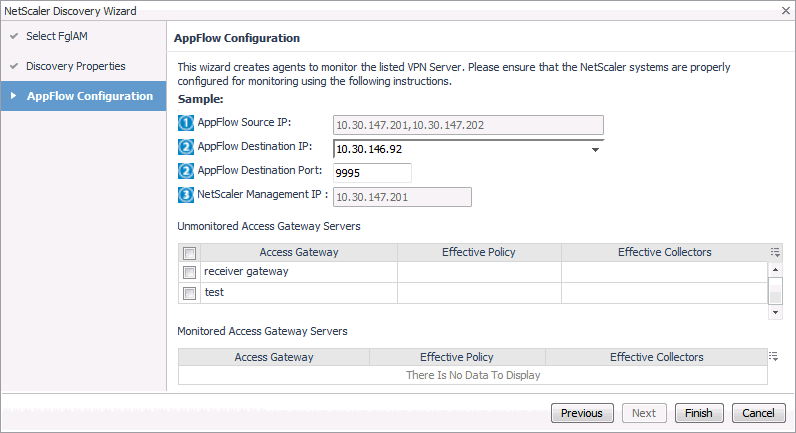The width and height of the screenshot is (796, 433).
Task: Click the step 2 icon beside AppFlow Destination Port
Action: 186,171
